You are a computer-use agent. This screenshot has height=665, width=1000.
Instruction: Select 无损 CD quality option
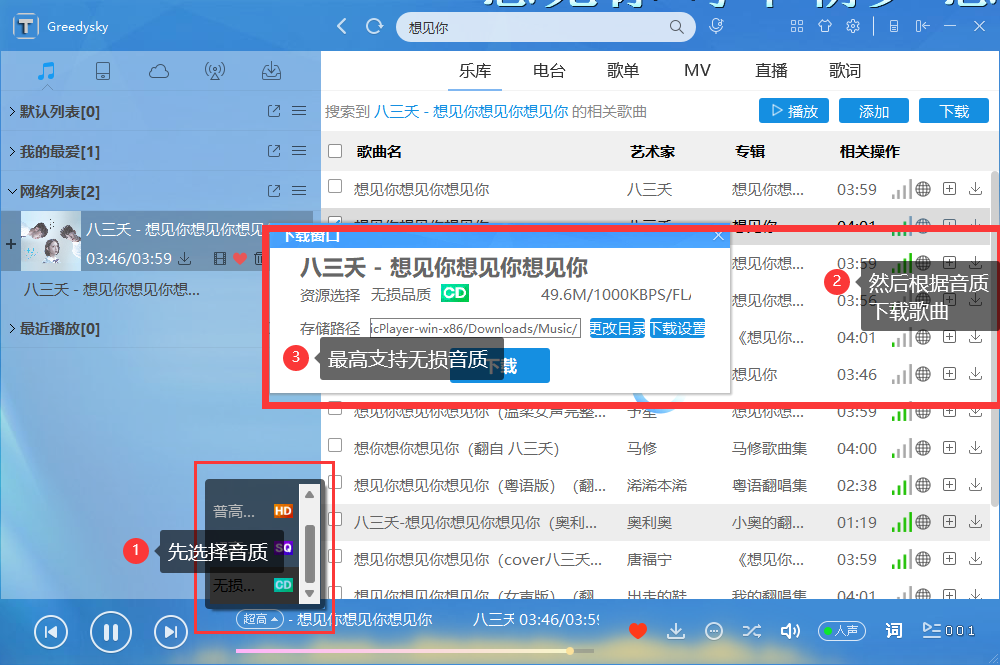(x=253, y=585)
